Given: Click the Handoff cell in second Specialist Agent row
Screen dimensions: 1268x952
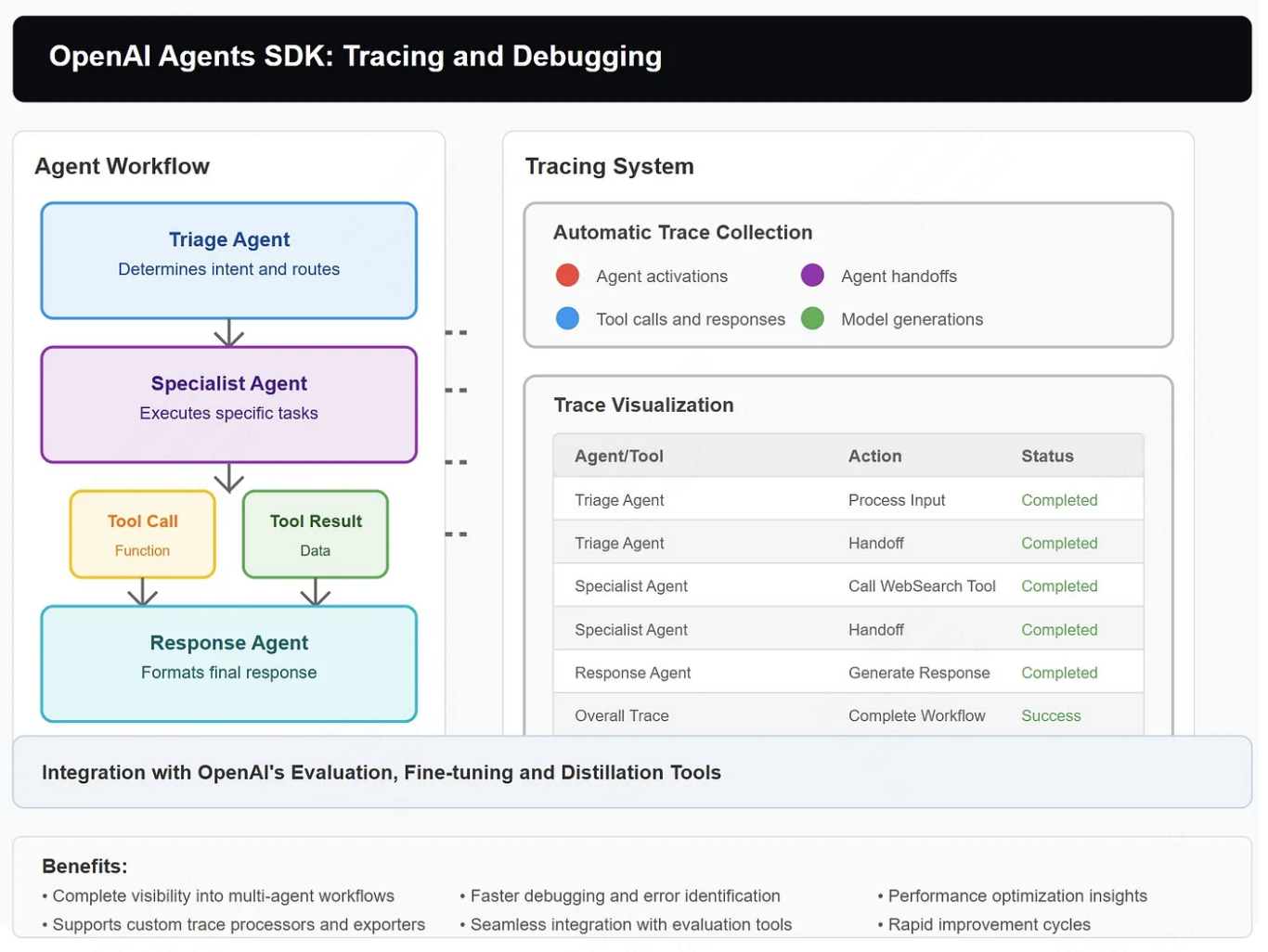Looking at the screenshot, I should (875, 629).
